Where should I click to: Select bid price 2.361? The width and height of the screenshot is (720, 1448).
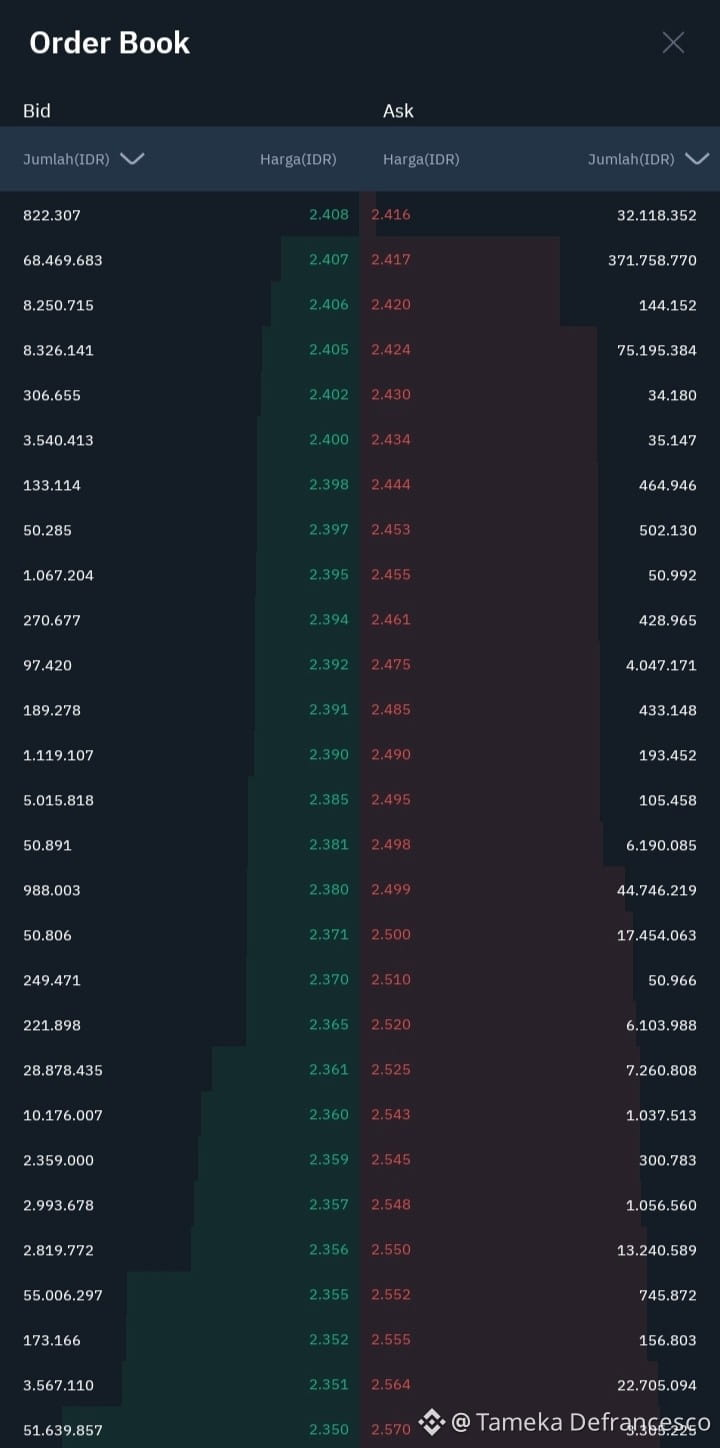(x=329, y=1069)
